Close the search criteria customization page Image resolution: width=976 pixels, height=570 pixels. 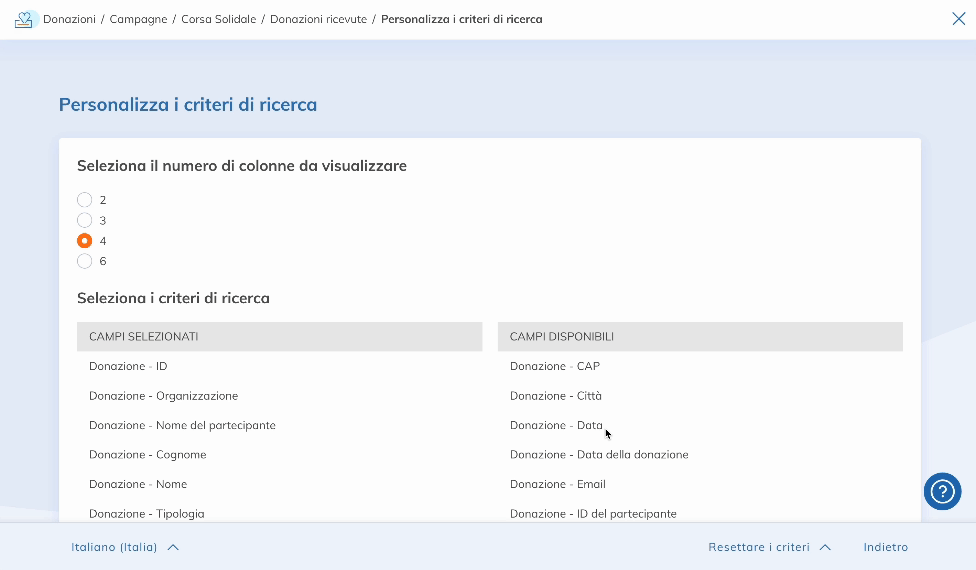pyautogui.click(x=958, y=18)
